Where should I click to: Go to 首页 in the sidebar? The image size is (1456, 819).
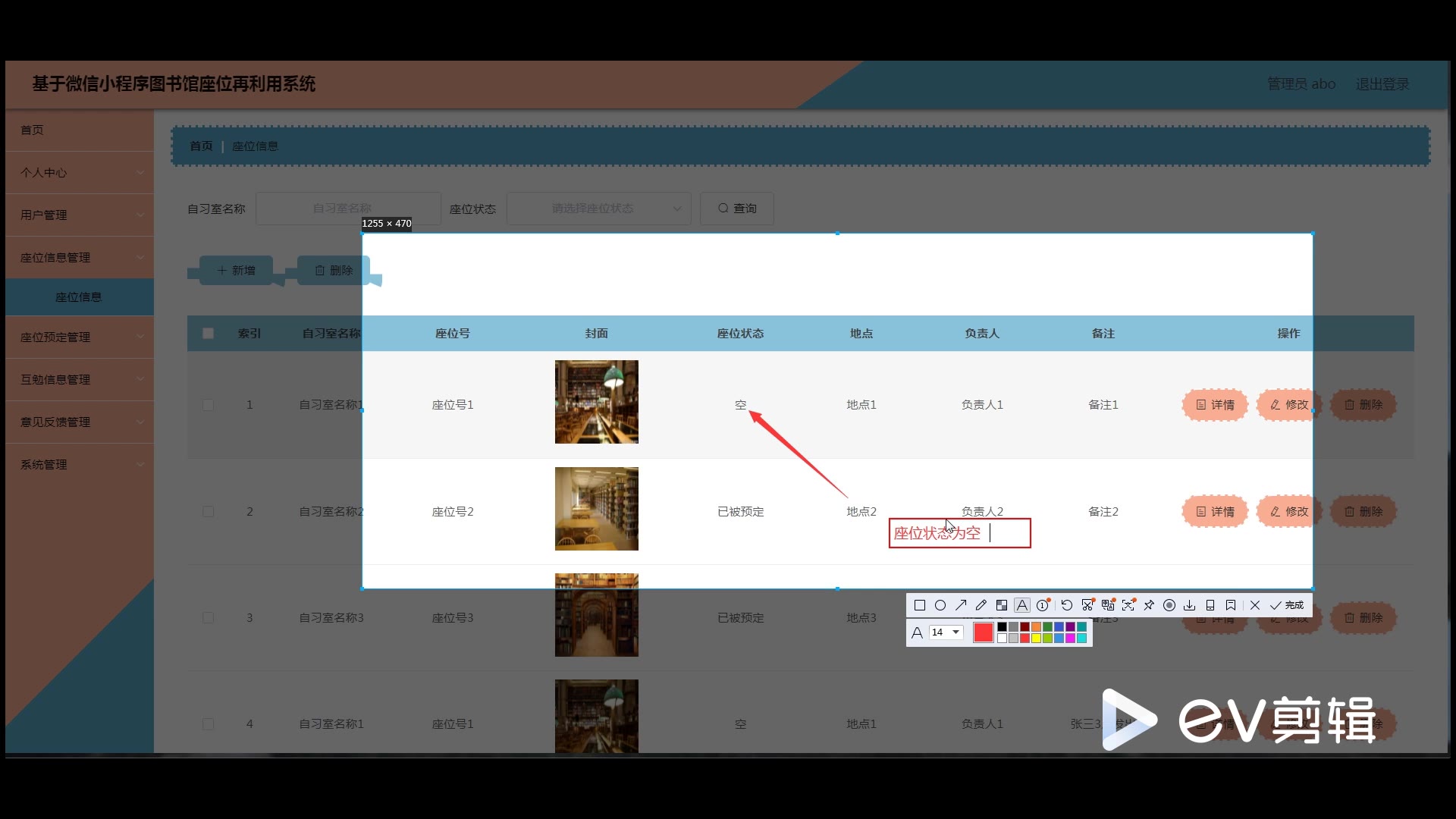32,130
